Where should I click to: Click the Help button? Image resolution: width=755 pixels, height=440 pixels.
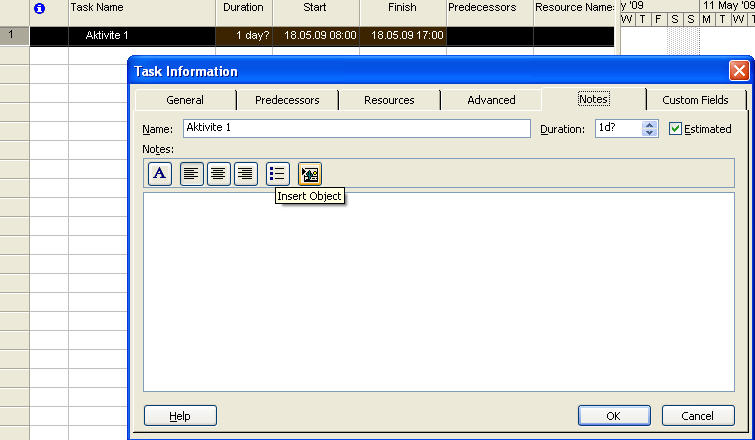180,416
